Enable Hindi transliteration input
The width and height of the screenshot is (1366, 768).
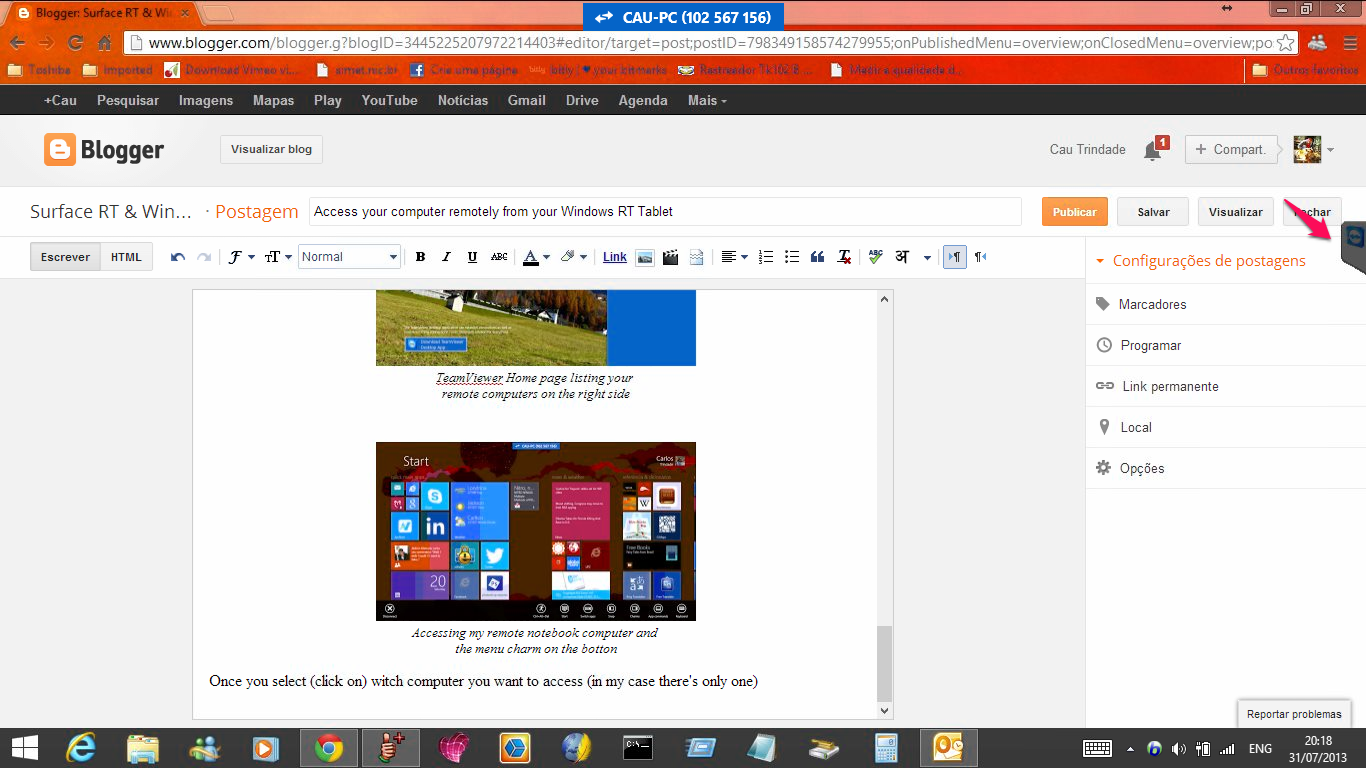(902, 257)
